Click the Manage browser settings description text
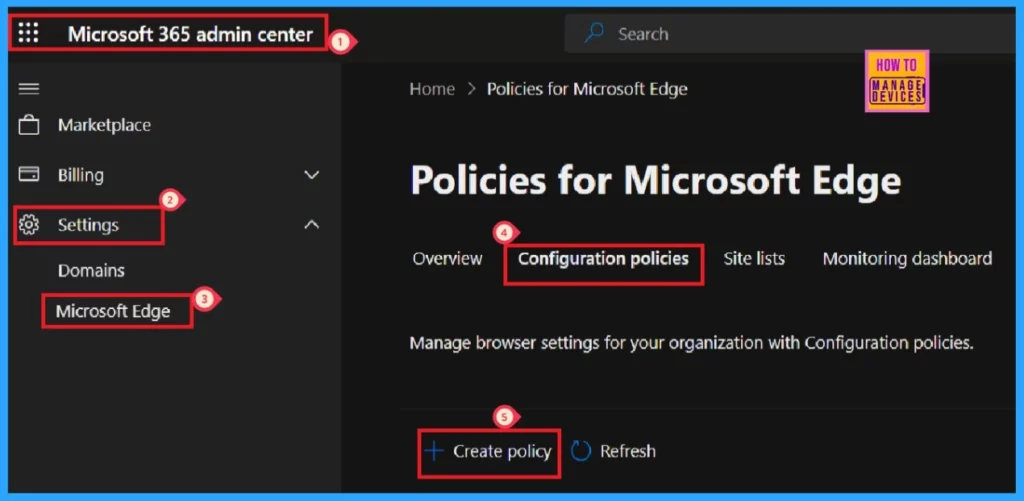This screenshot has width=1024, height=501. click(692, 343)
